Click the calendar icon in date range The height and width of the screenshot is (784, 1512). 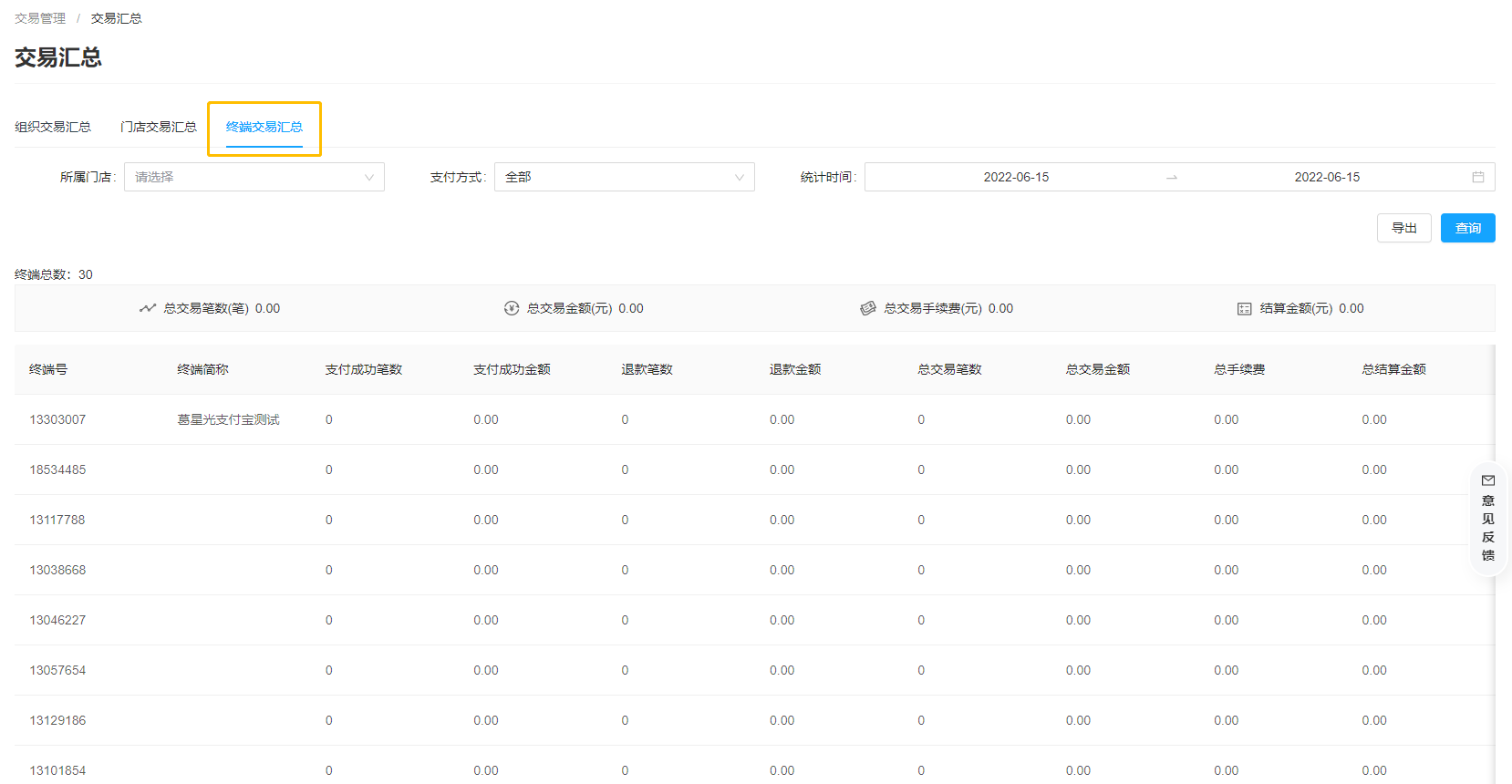pos(1477,177)
